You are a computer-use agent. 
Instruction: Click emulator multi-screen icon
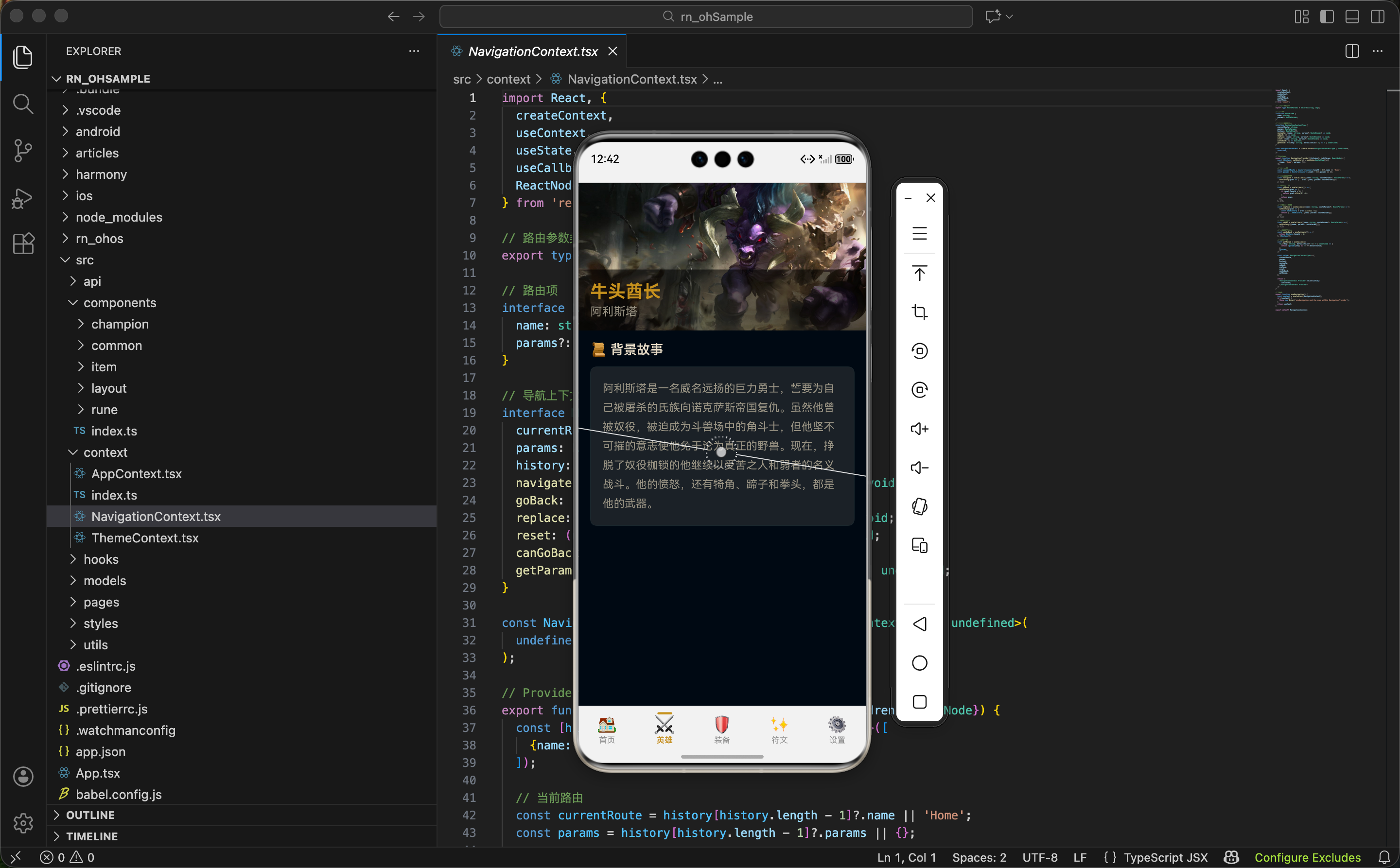click(x=919, y=545)
